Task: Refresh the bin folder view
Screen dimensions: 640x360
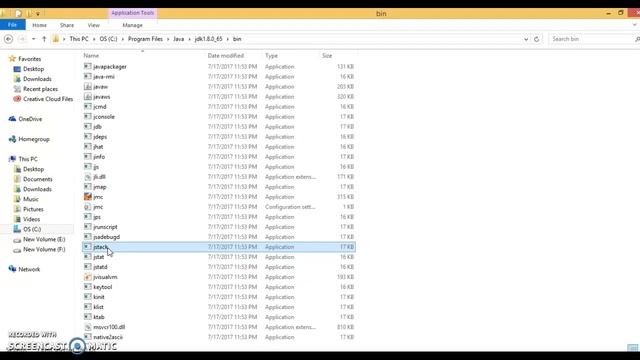Action: tap(536, 39)
